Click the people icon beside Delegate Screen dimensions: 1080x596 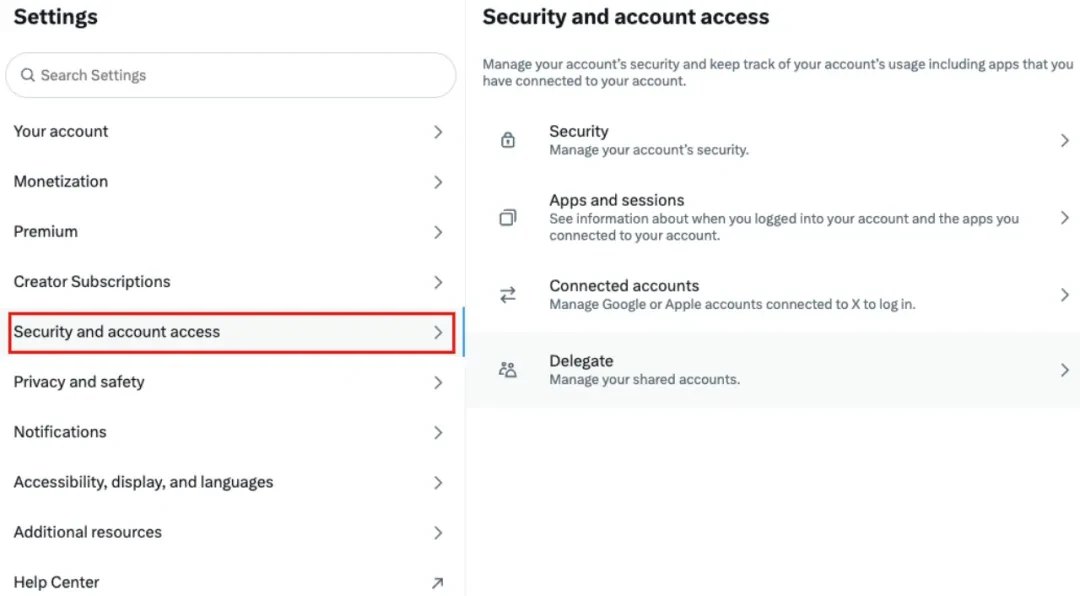pos(508,370)
